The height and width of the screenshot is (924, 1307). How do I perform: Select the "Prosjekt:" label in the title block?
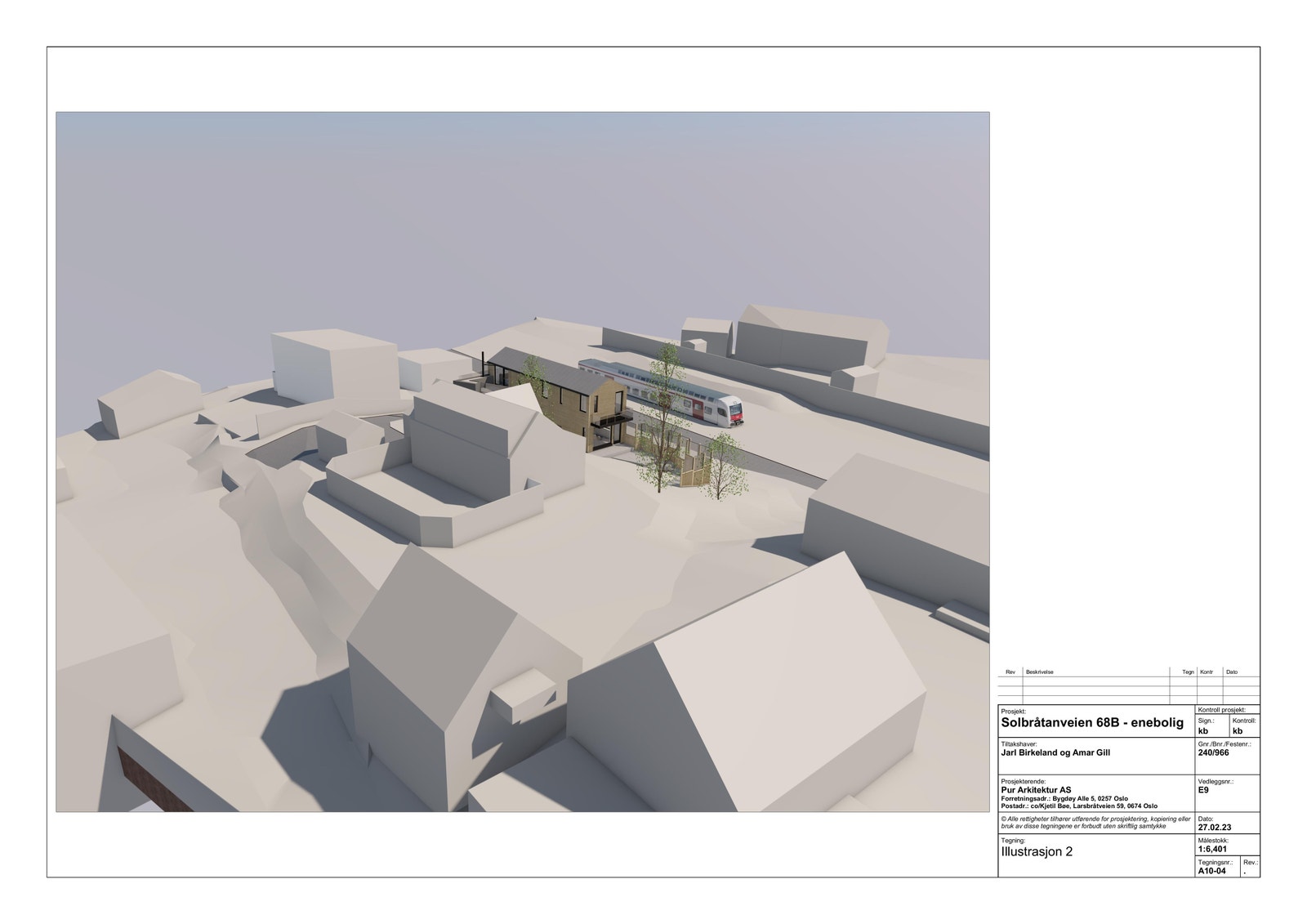tap(1013, 712)
